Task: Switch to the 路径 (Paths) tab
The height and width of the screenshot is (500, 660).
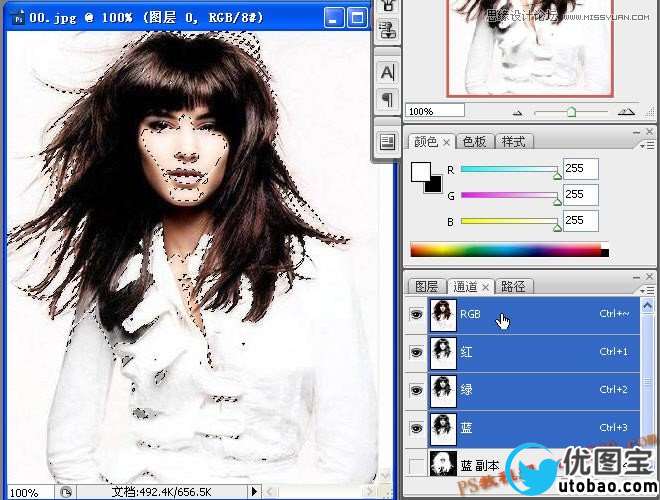Action: [514, 287]
